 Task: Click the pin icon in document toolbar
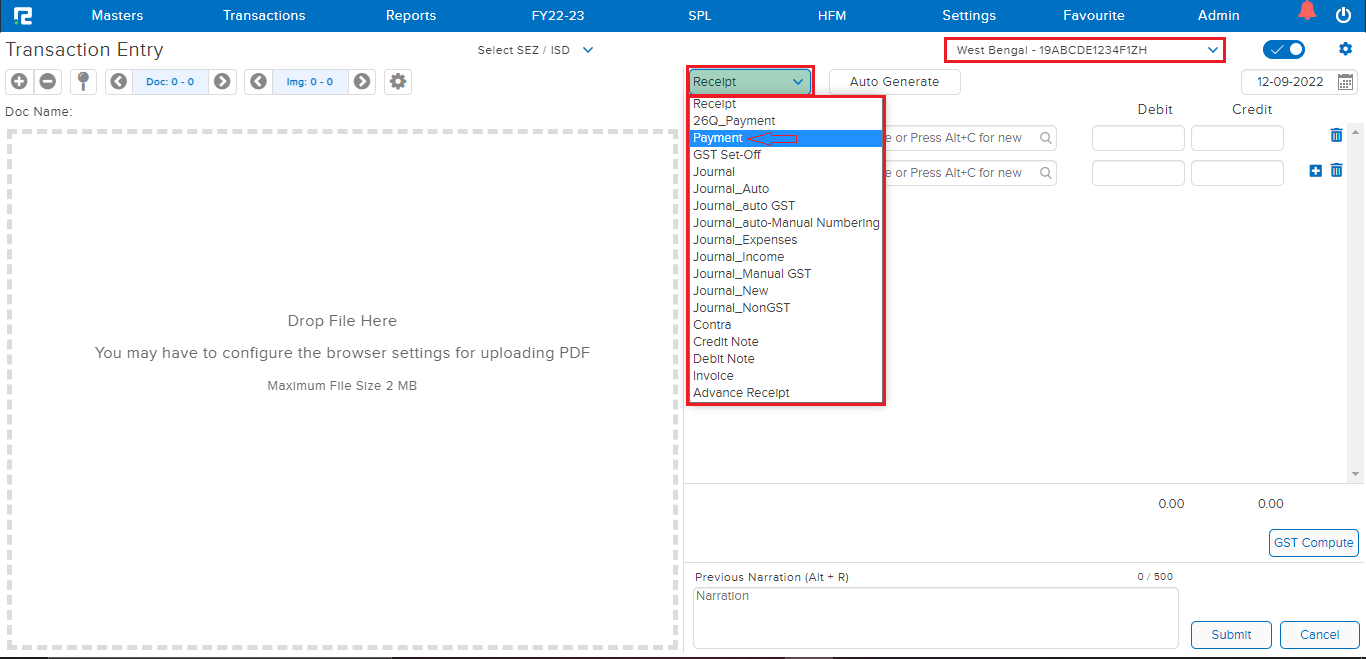(x=83, y=82)
